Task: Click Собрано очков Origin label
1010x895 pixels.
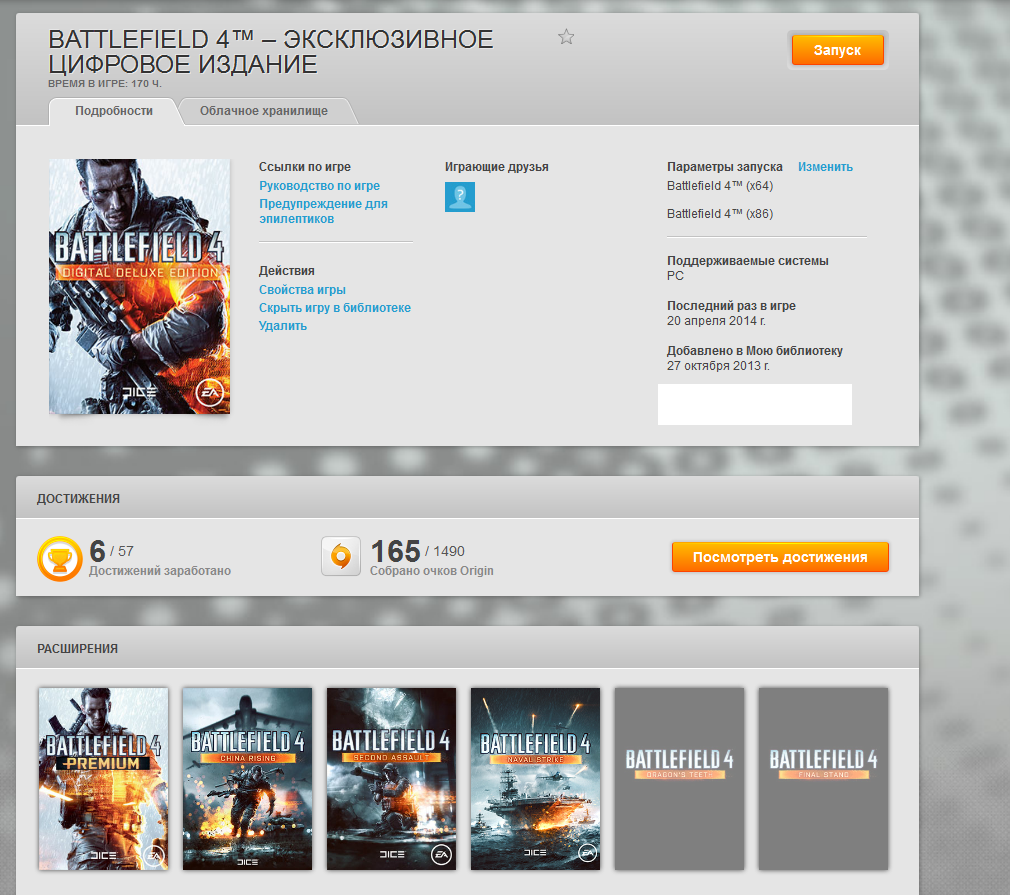Action: coord(432,571)
